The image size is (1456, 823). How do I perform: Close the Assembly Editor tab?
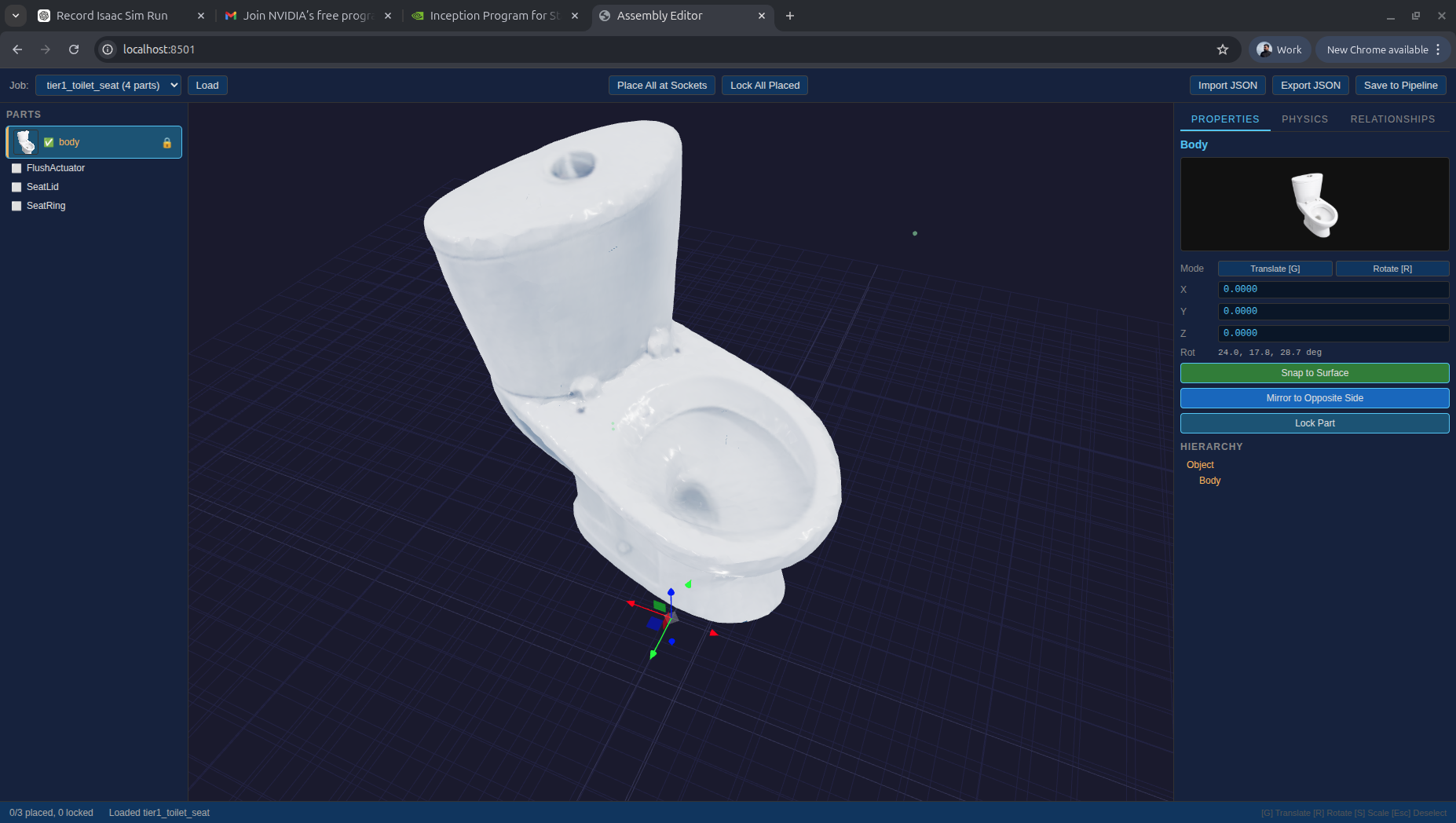[x=762, y=16]
